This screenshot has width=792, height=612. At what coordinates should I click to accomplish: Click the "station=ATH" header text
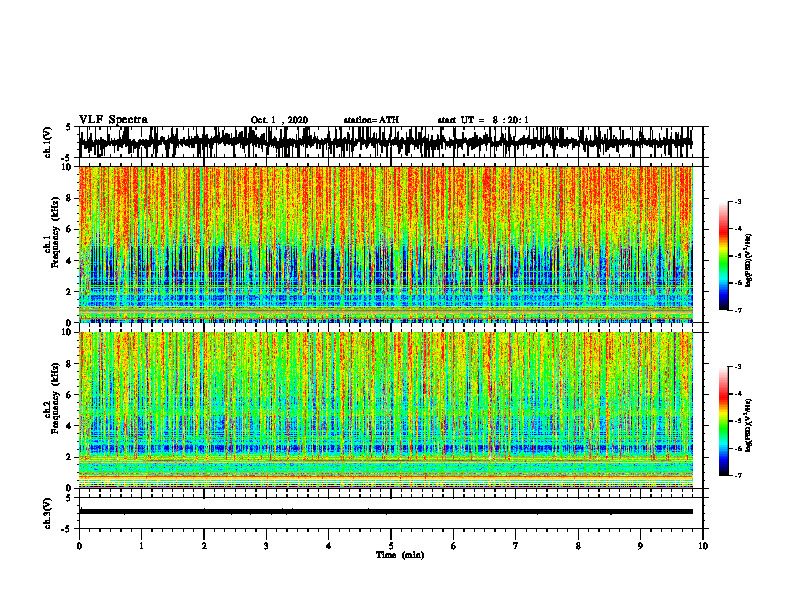371,120
